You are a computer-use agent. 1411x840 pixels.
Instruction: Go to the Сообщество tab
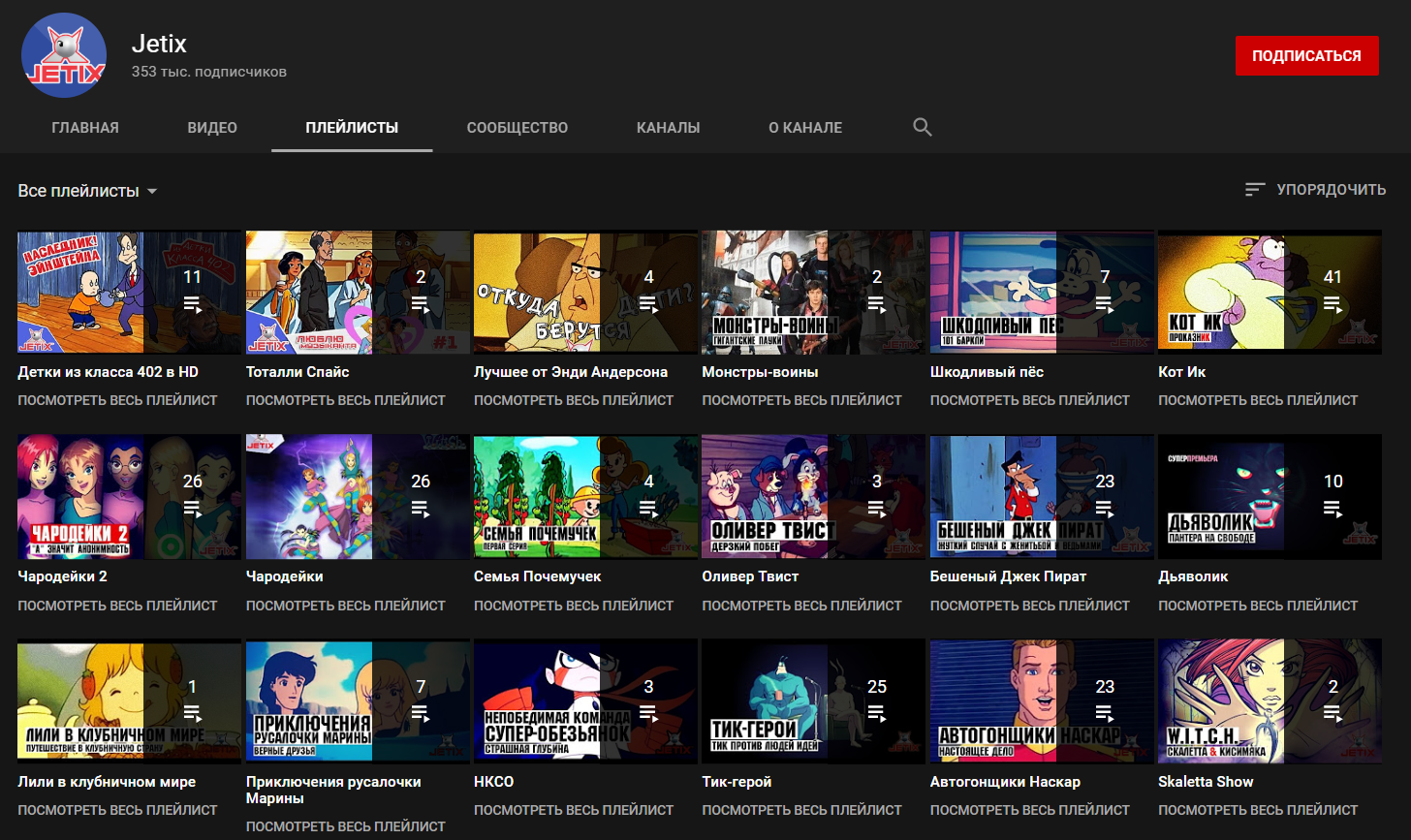[517, 128]
